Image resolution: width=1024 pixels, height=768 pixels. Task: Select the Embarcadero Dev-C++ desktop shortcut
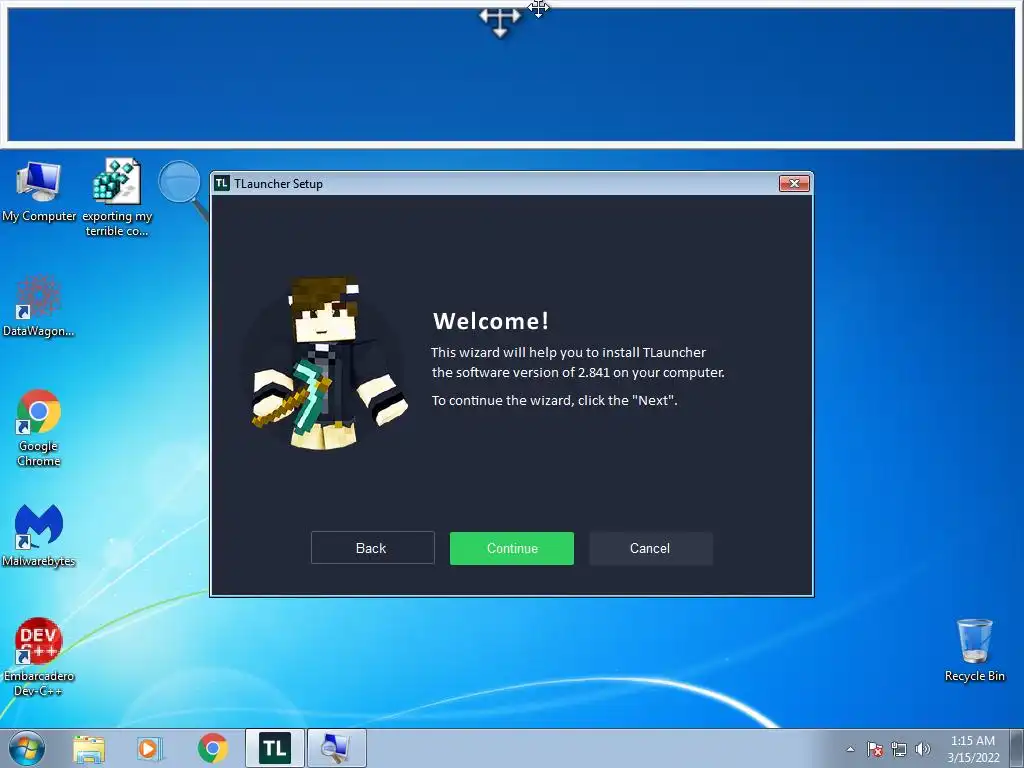[x=39, y=657]
